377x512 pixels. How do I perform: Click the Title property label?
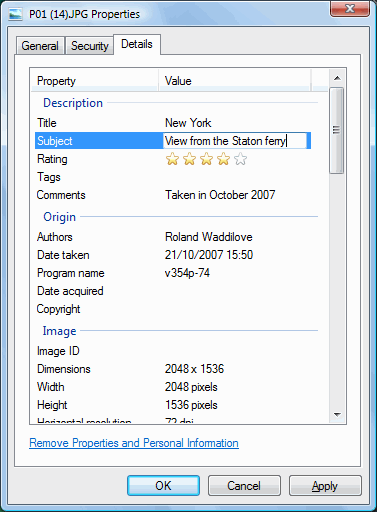47,123
